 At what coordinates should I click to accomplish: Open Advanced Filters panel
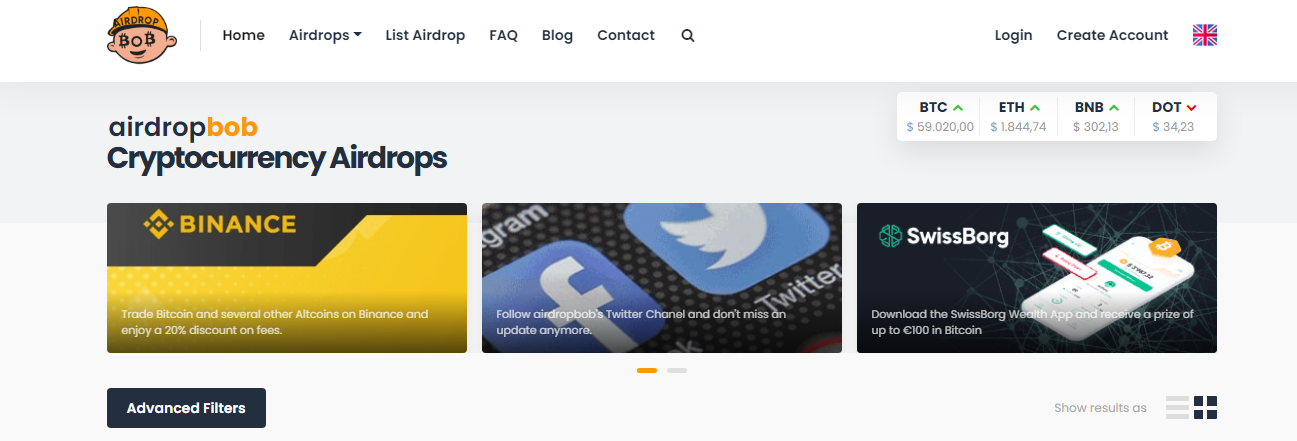click(186, 408)
